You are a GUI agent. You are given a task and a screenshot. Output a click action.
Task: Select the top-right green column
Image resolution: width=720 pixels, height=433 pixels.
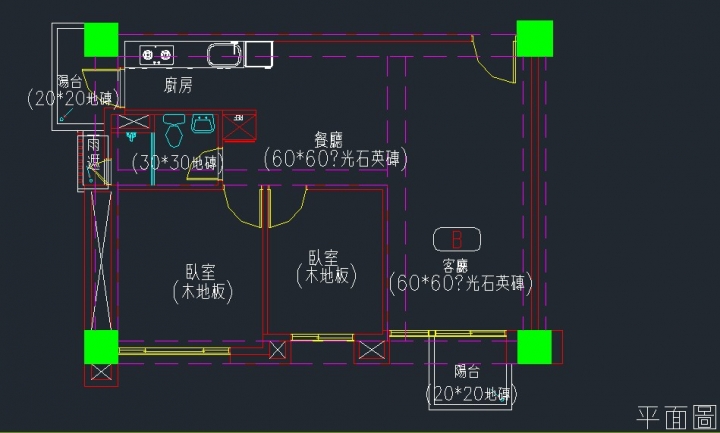(534, 38)
